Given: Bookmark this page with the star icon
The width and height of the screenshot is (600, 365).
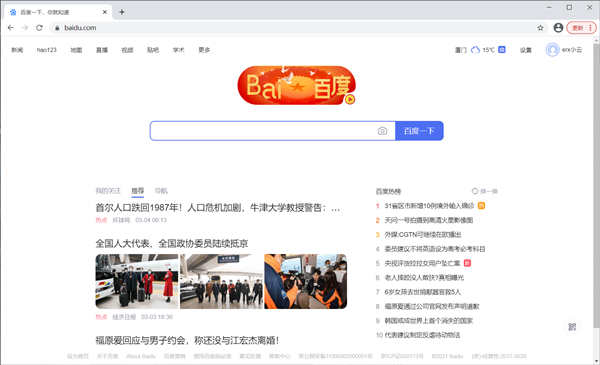Looking at the screenshot, I should (540, 28).
